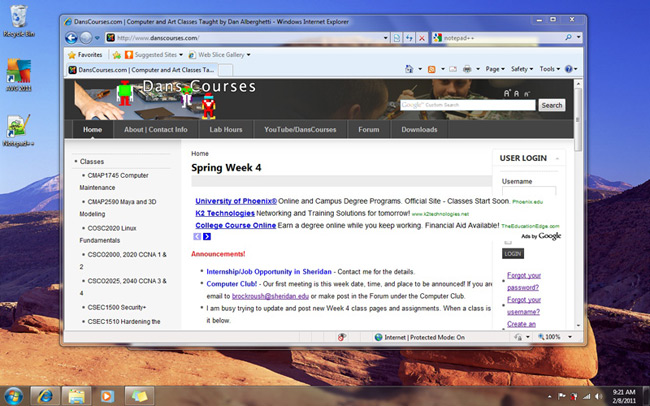Viewport: 650px width, 406px height.
Task: Click the Print icon in command bar
Action: tap(467, 69)
